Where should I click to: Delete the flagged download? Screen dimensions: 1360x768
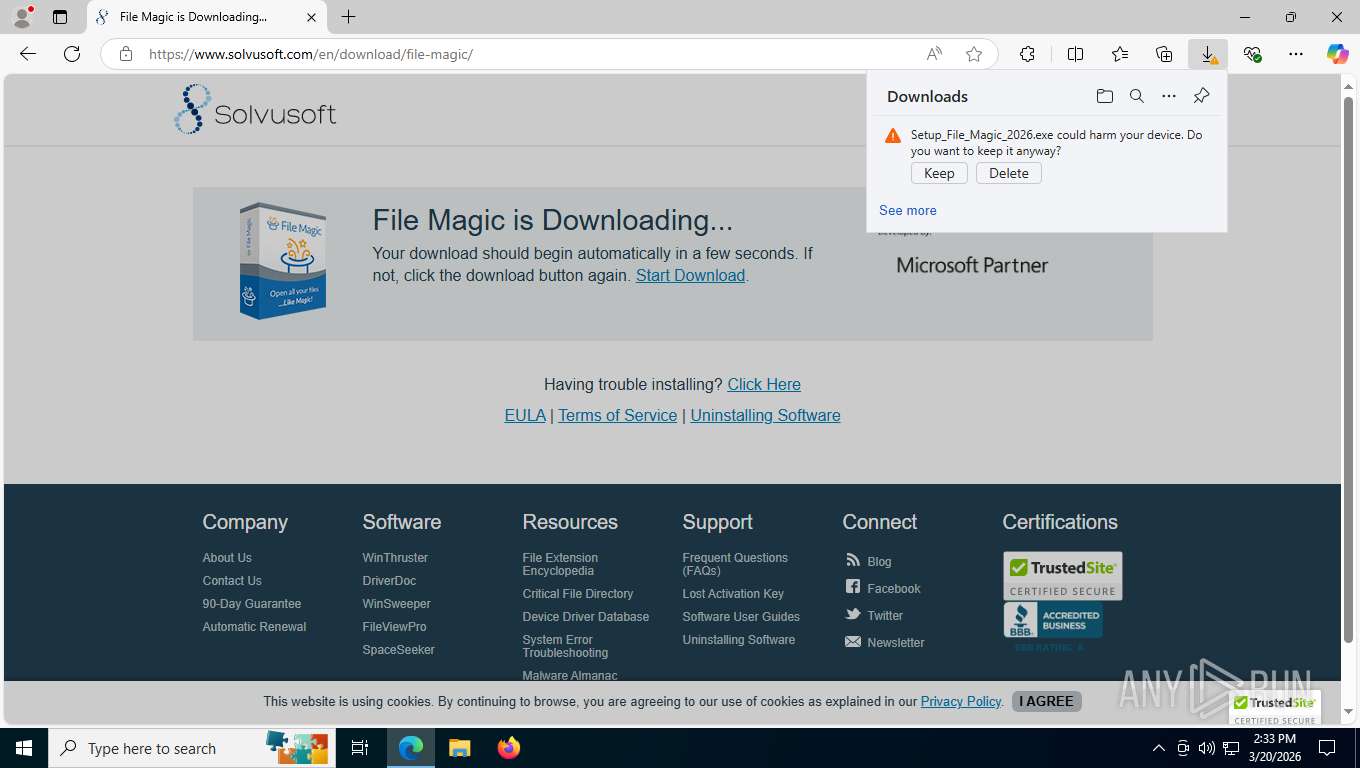[1009, 173]
